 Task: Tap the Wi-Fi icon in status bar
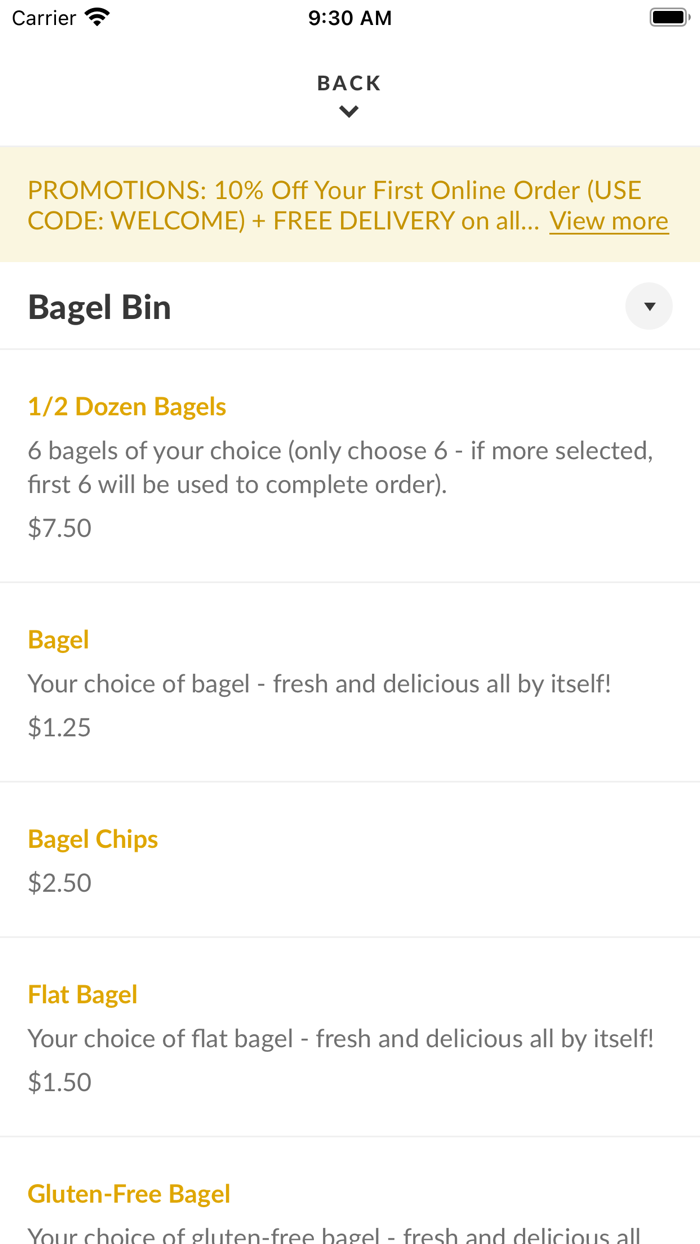click(x=97, y=18)
